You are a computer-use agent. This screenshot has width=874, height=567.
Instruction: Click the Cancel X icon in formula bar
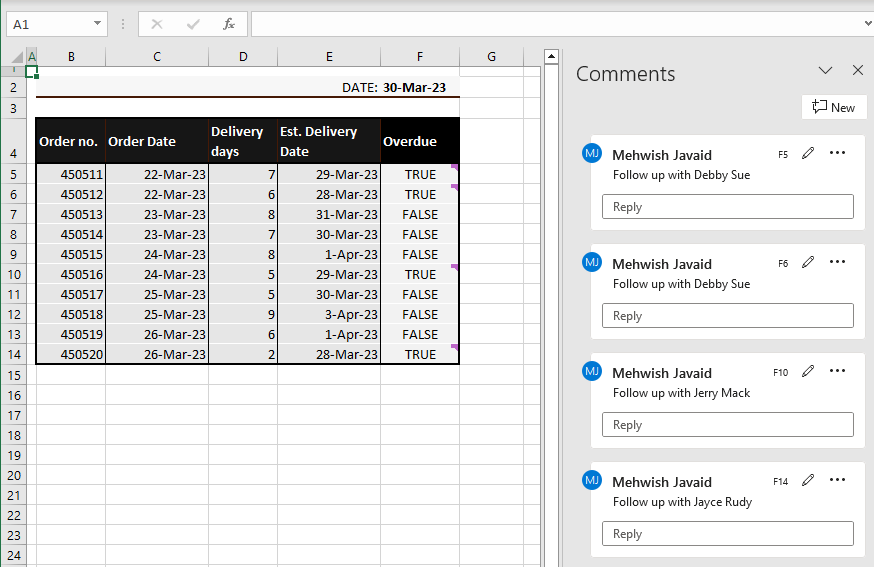click(157, 23)
